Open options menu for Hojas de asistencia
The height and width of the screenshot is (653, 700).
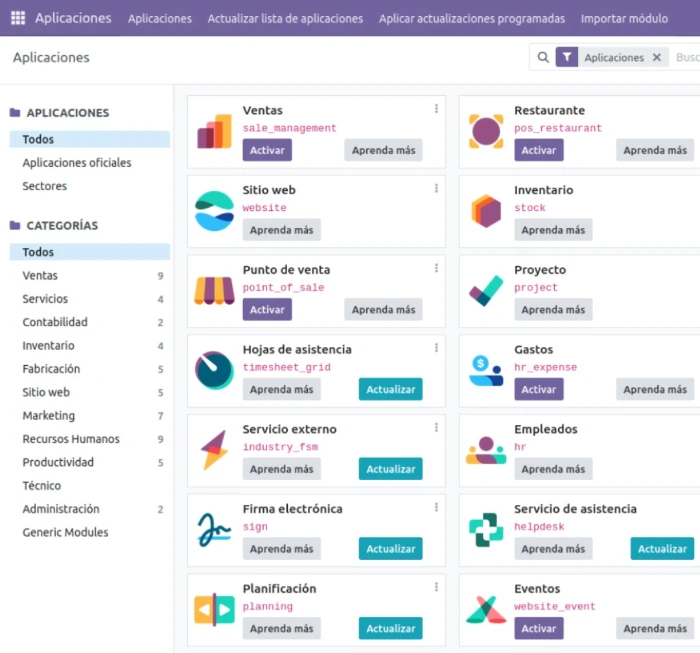436,348
